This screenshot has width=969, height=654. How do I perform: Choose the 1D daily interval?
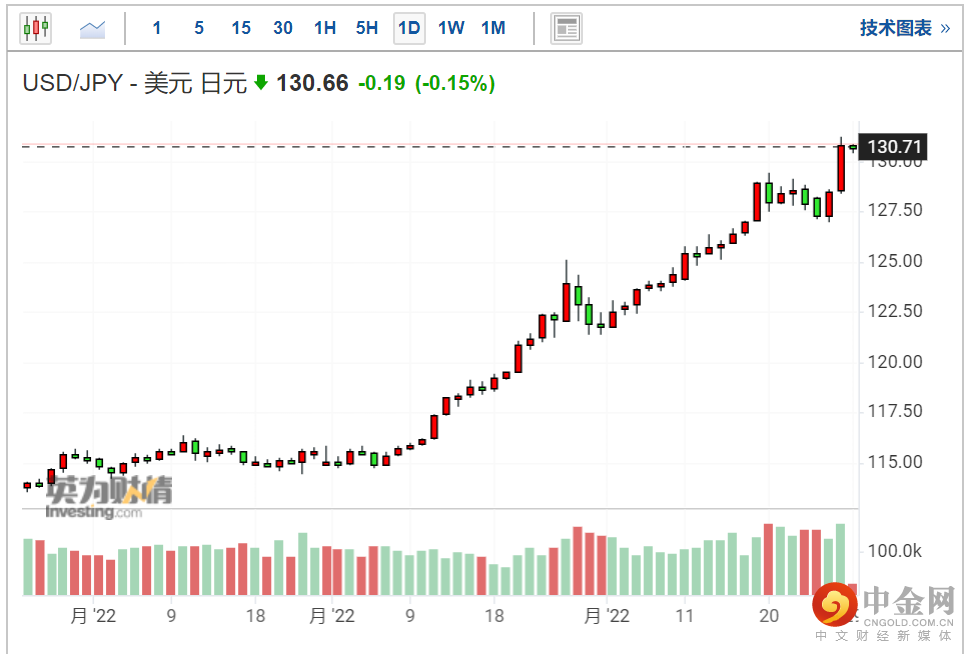(x=409, y=28)
